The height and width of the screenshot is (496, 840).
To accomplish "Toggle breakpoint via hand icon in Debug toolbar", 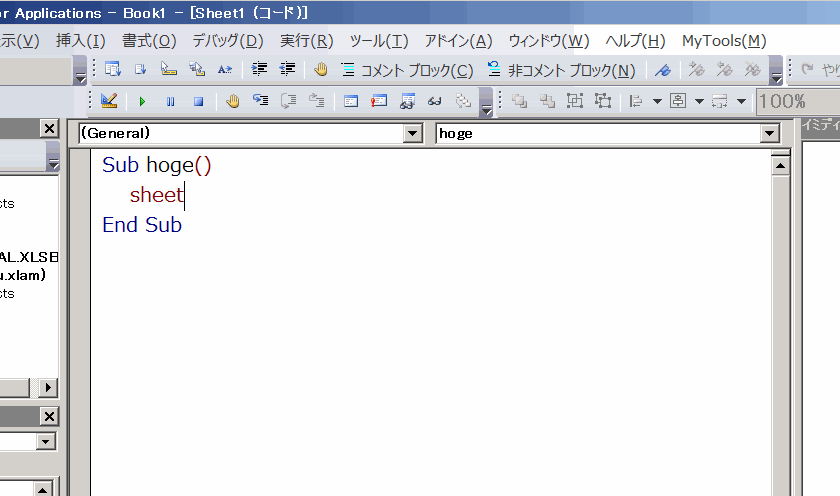I will tap(232, 101).
